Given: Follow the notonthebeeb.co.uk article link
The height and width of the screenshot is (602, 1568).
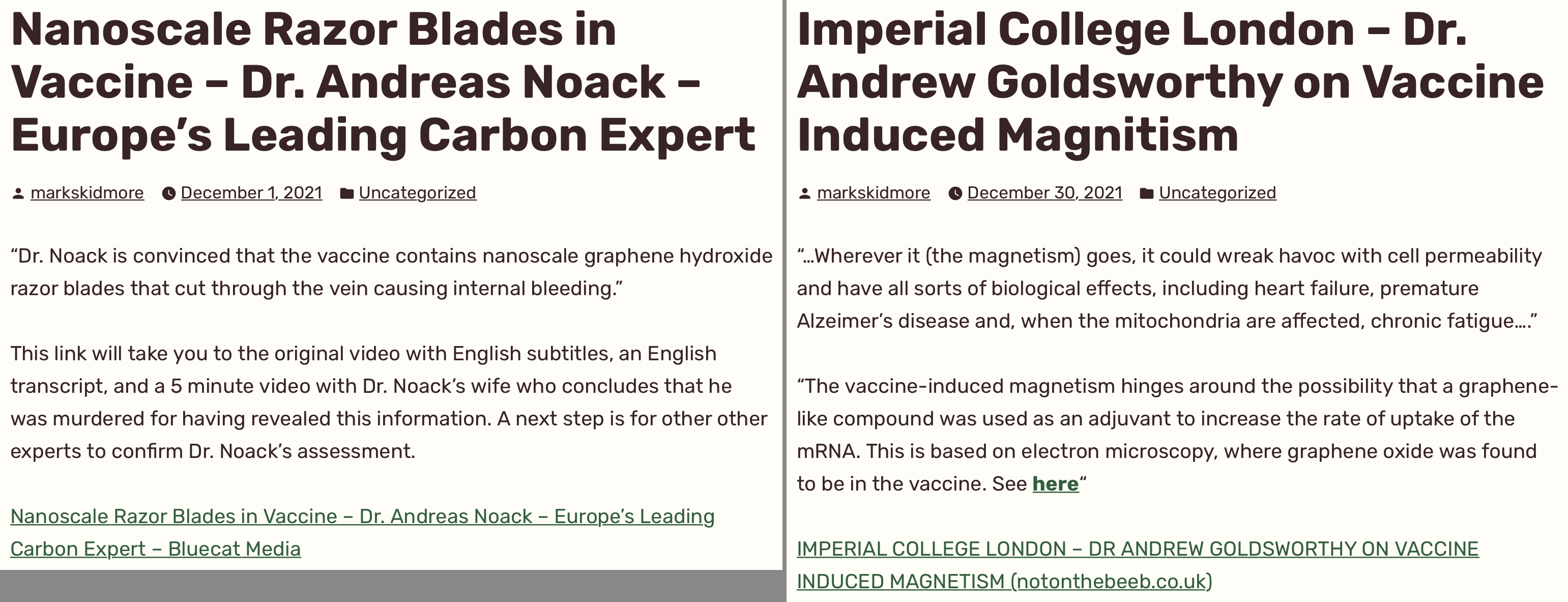Looking at the screenshot, I should click(x=1137, y=549).
